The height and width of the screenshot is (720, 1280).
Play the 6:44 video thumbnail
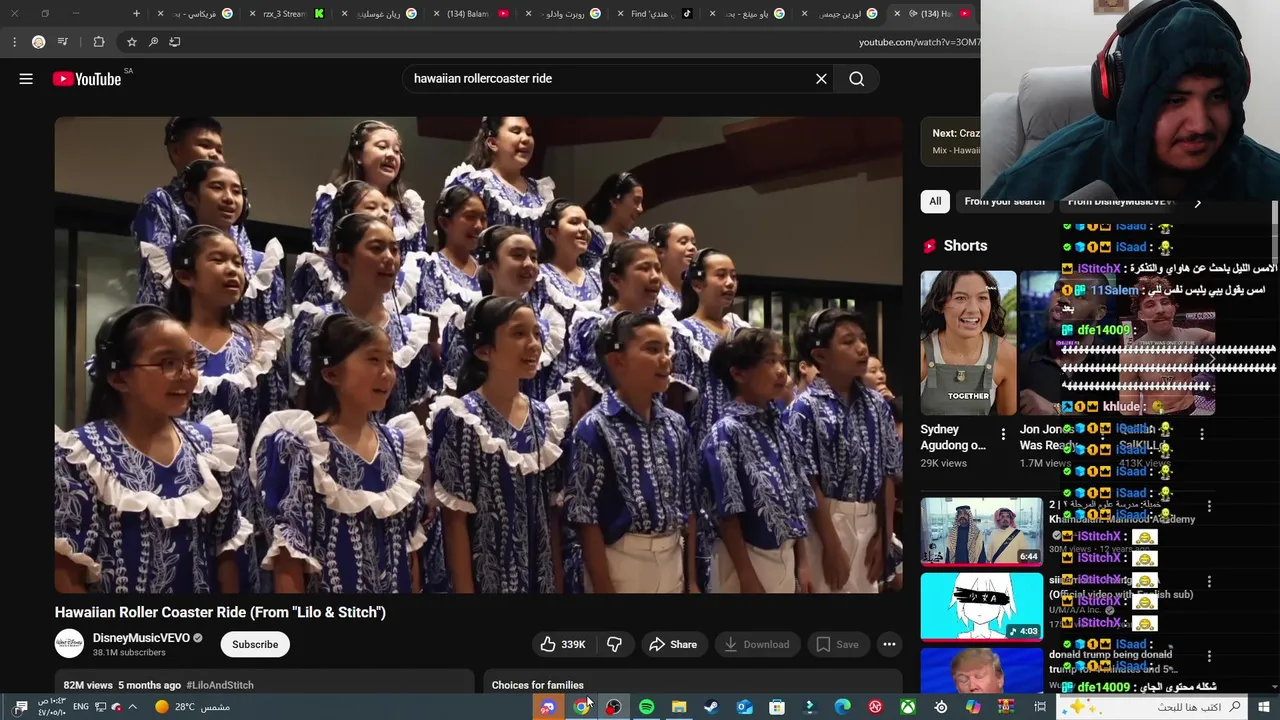click(x=982, y=531)
